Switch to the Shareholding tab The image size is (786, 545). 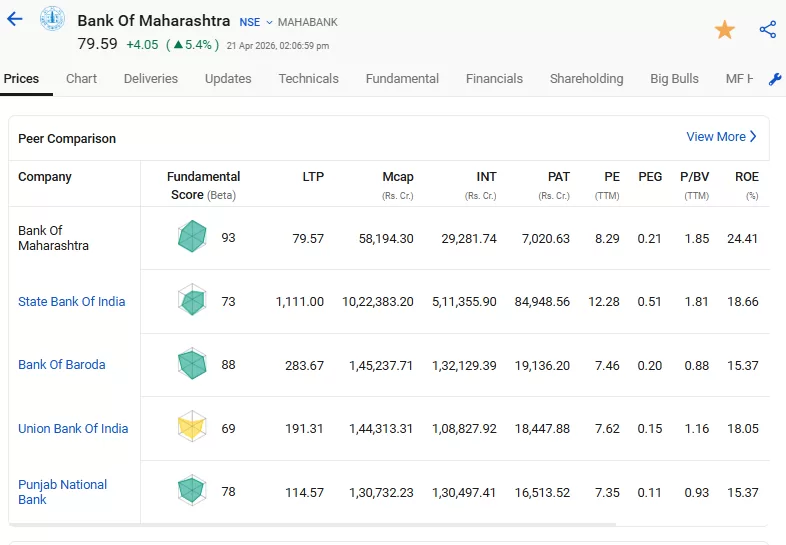(x=586, y=79)
